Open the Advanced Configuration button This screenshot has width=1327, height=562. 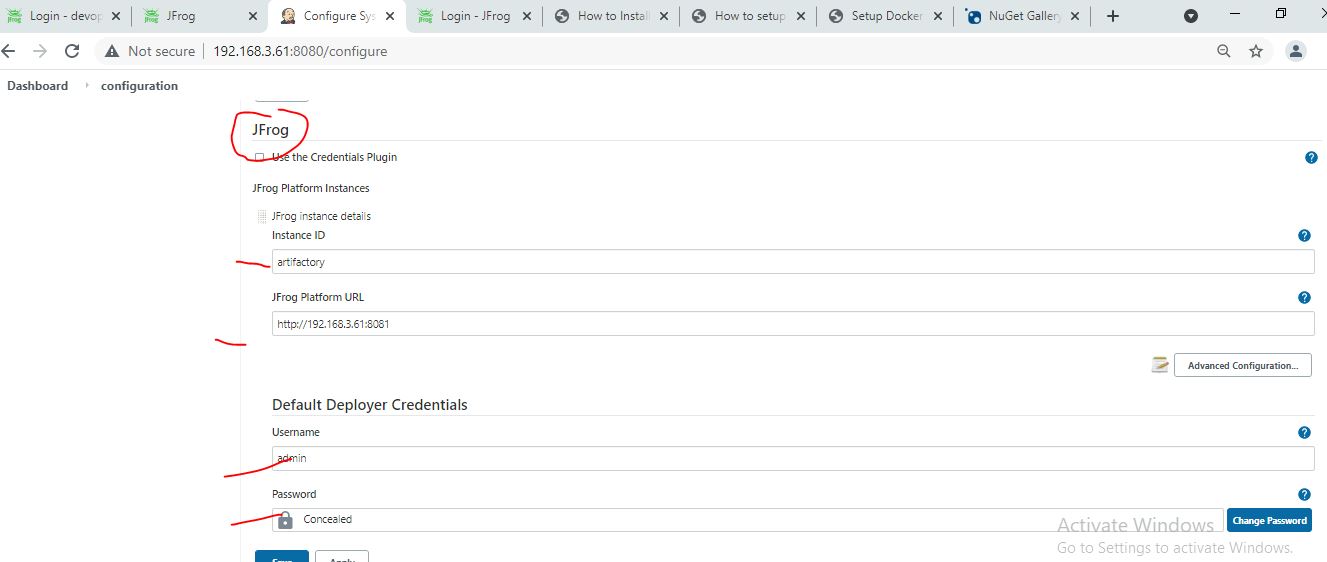pos(1242,365)
